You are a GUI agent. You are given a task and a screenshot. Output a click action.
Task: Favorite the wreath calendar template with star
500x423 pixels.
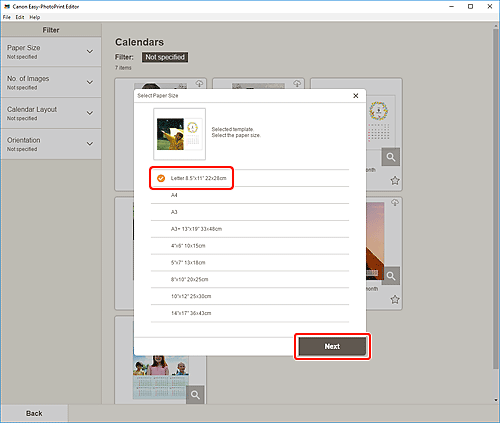pos(395,181)
